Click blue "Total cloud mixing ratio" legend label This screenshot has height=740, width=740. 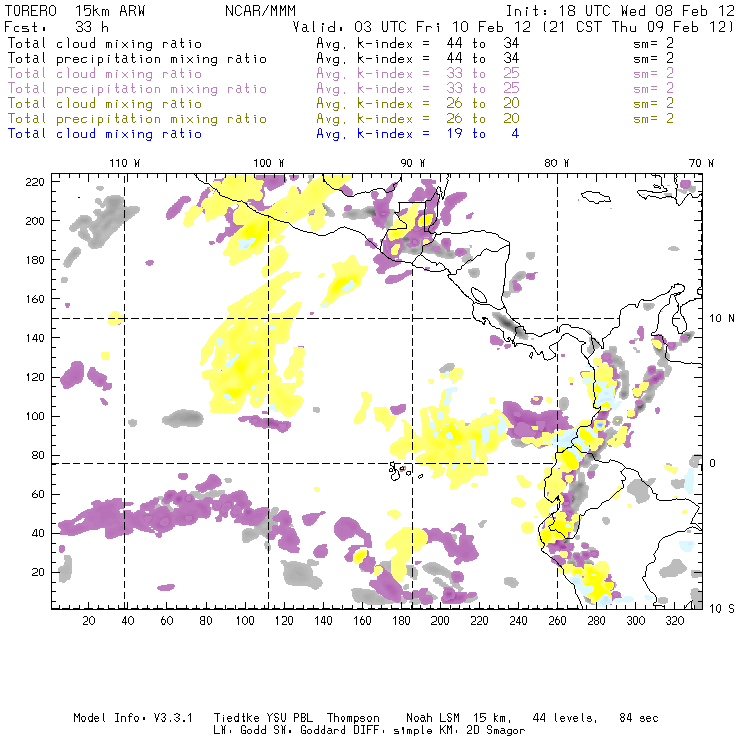click(x=105, y=134)
